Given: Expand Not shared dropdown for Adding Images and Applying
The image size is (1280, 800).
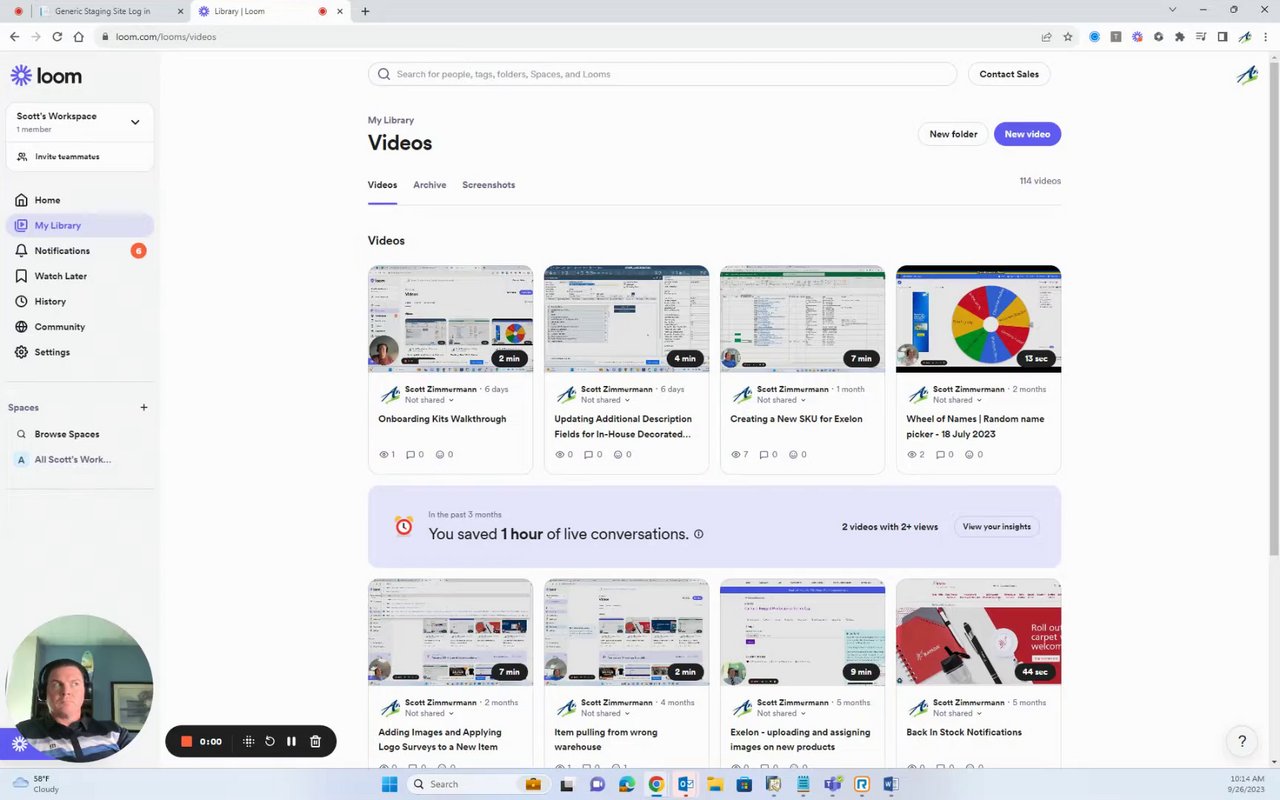Looking at the screenshot, I should click(x=429, y=713).
